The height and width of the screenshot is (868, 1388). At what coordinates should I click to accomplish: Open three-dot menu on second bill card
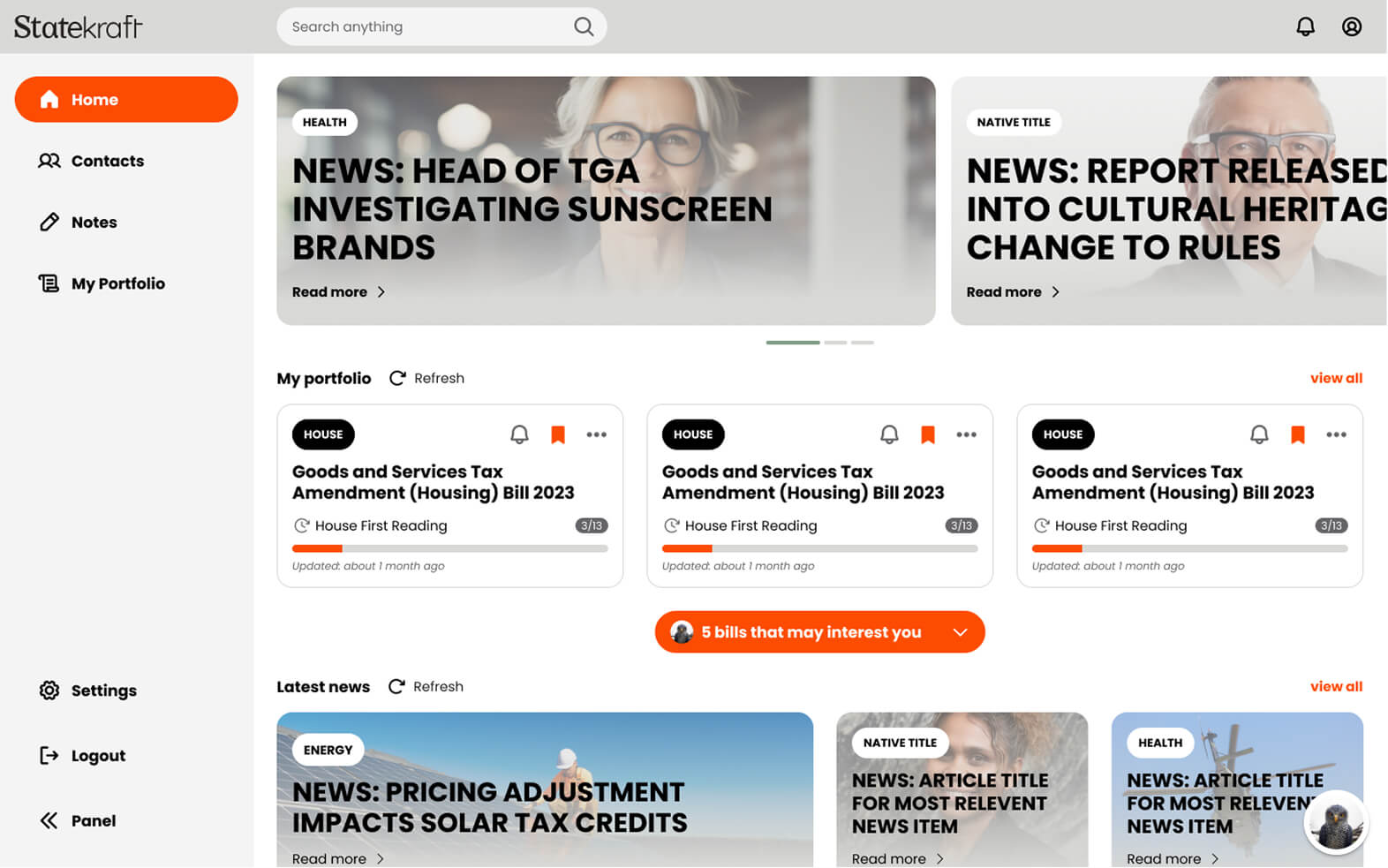pyautogui.click(x=967, y=434)
